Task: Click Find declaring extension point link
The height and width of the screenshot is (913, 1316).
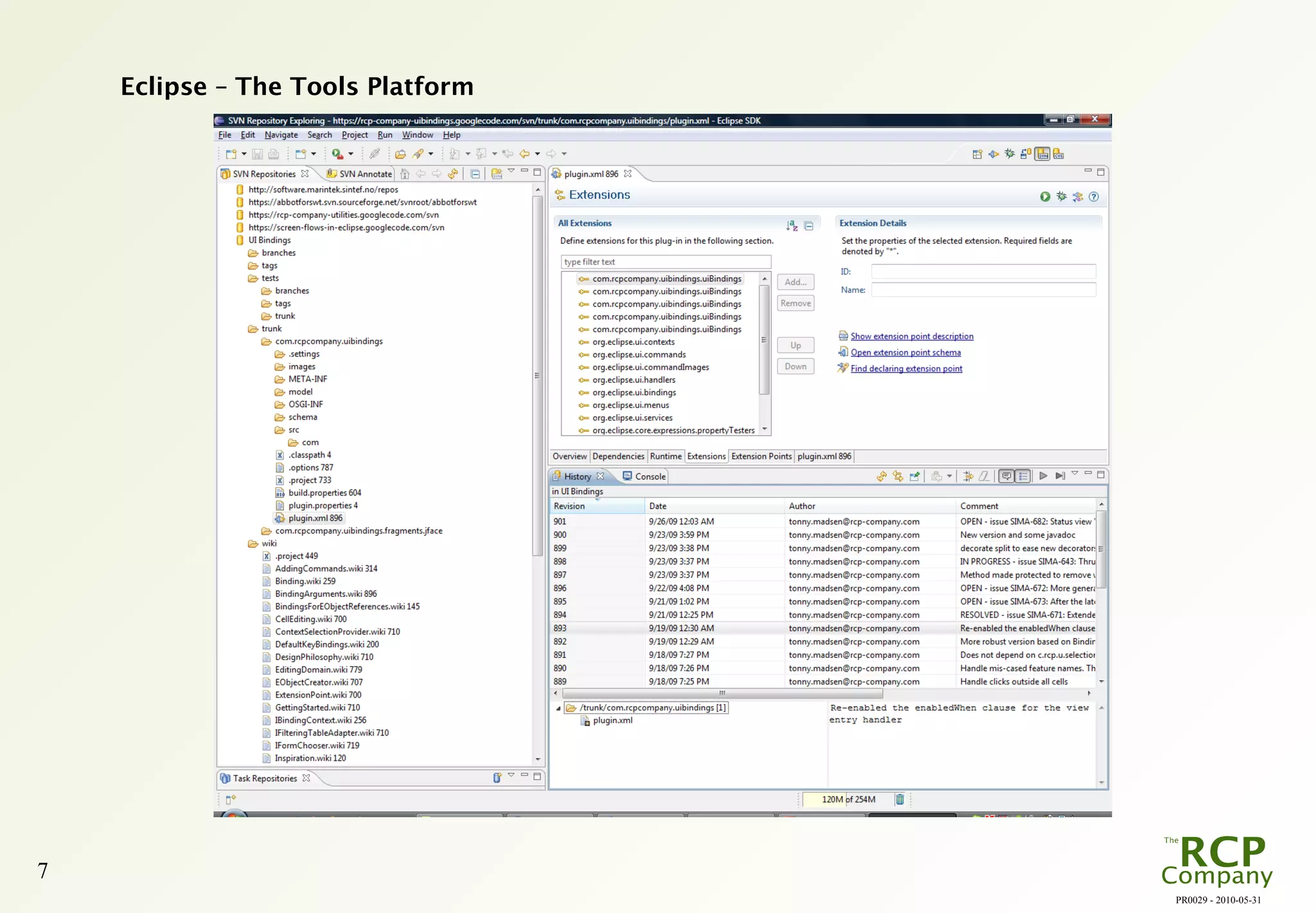Action: pyautogui.click(x=906, y=368)
